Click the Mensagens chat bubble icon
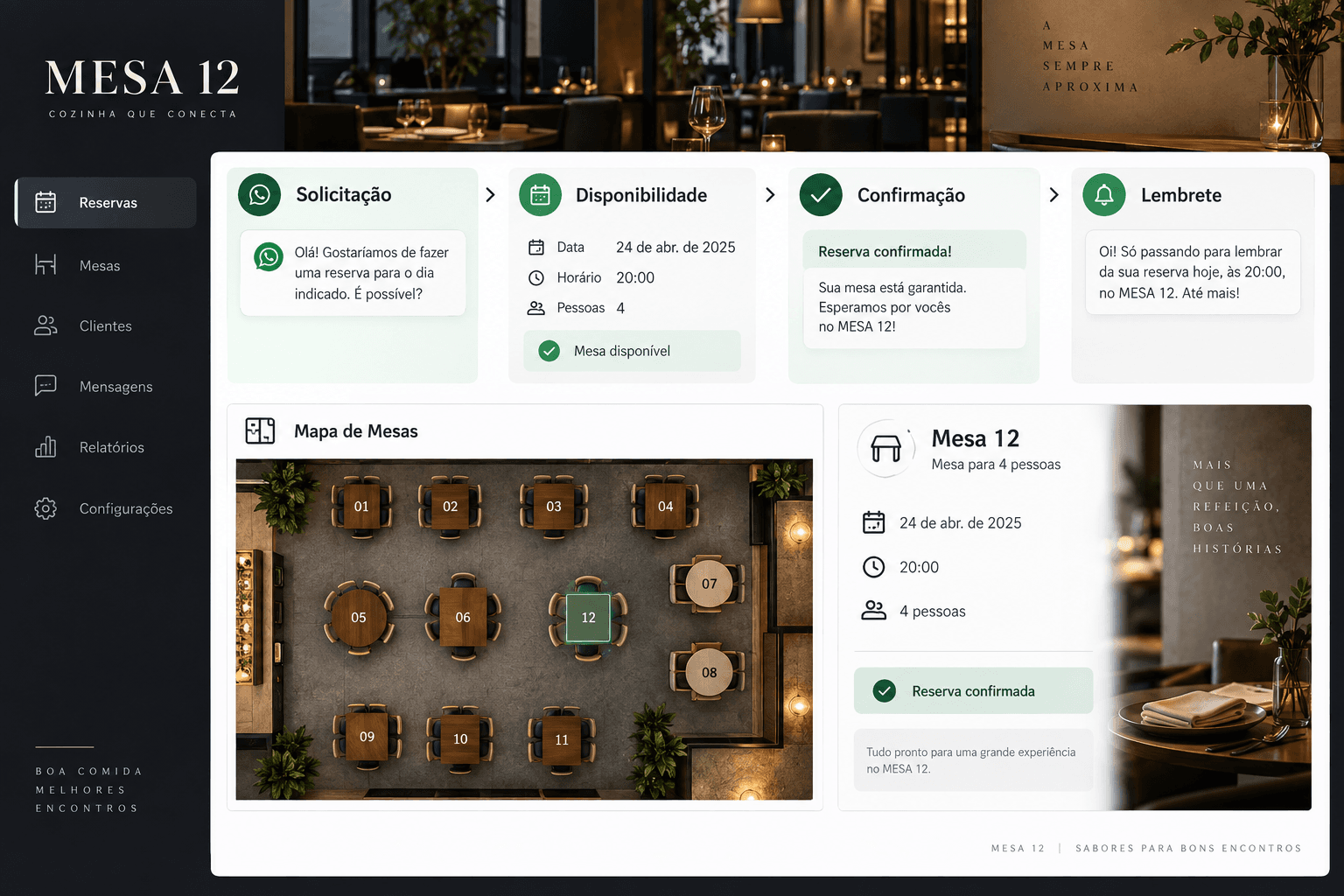The height and width of the screenshot is (896, 1344). (x=45, y=386)
